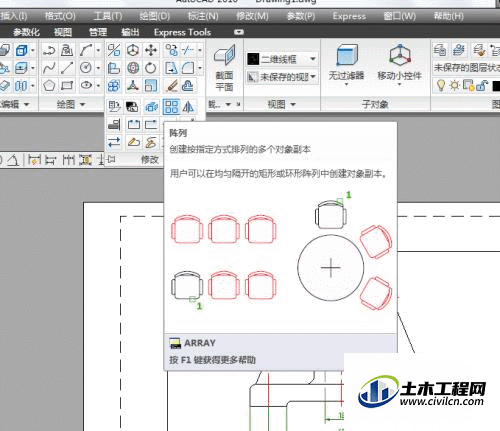Toggle layer on/off lightbulb icon
Viewport: 500px width, 431px height.
pos(441,86)
